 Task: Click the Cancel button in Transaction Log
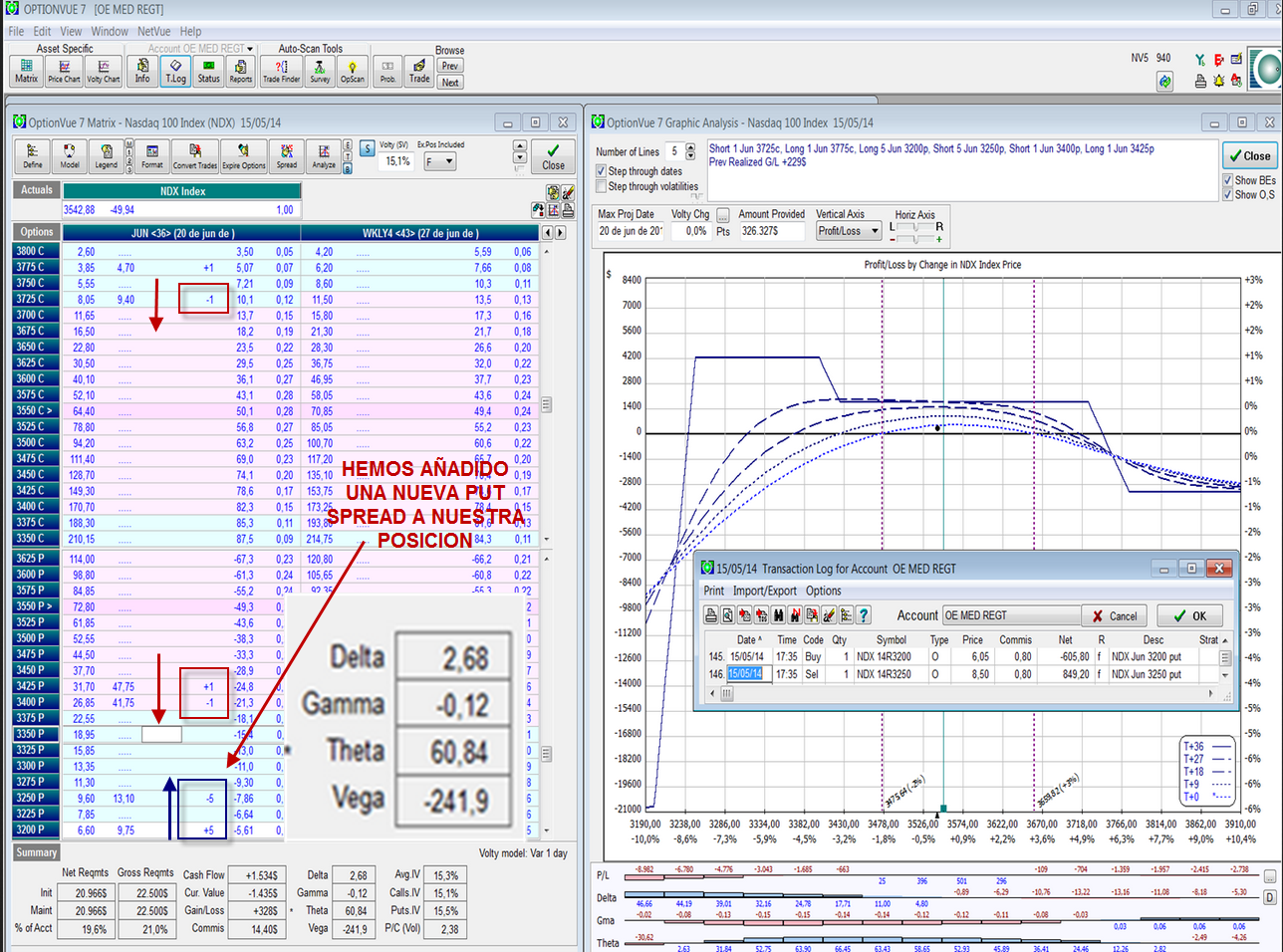click(1115, 616)
